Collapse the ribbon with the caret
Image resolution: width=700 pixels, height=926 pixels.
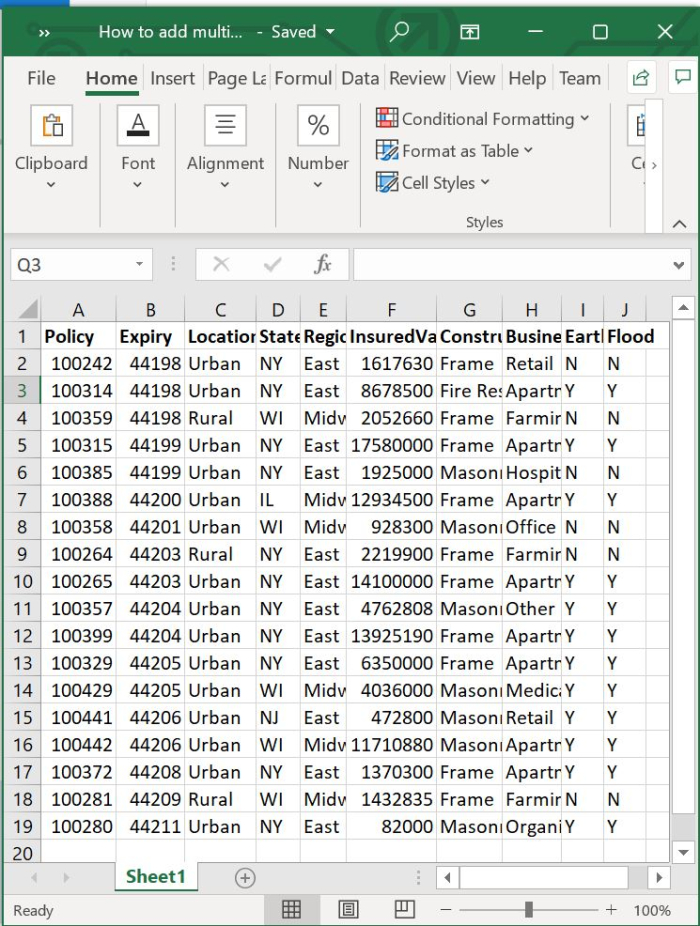click(x=679, y=224)
